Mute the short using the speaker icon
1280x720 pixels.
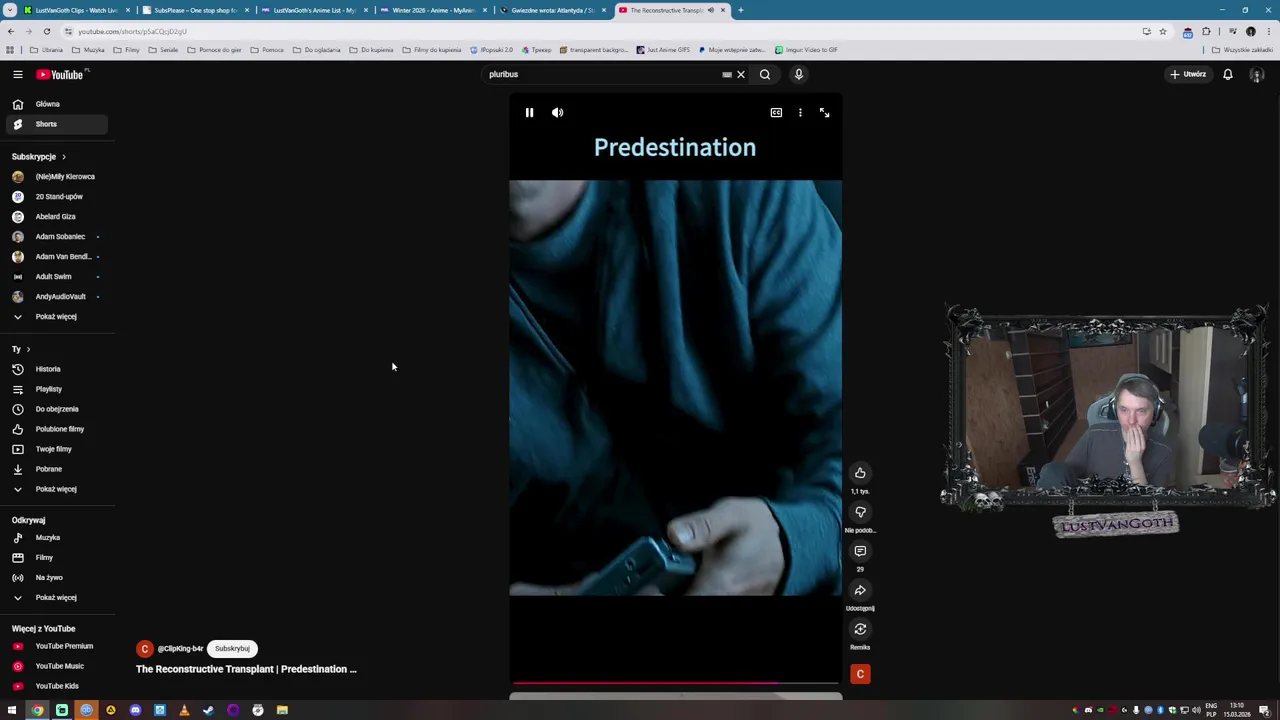(x=557, y=113)
